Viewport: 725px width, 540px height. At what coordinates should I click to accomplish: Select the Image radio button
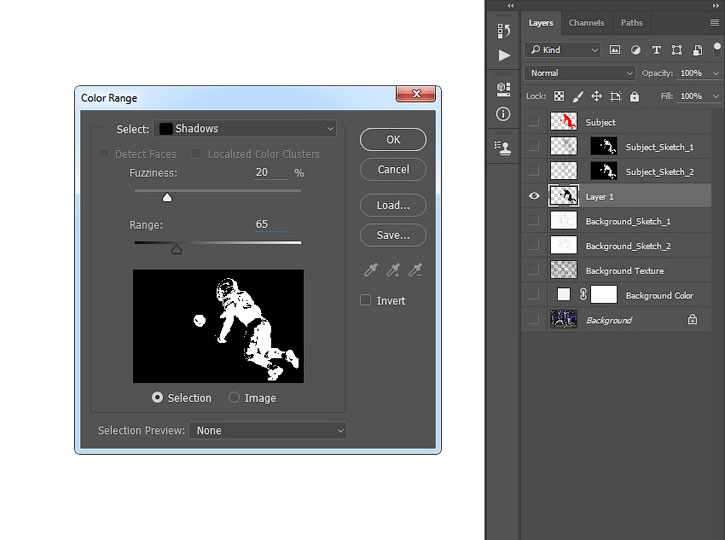tap(234, 397)
